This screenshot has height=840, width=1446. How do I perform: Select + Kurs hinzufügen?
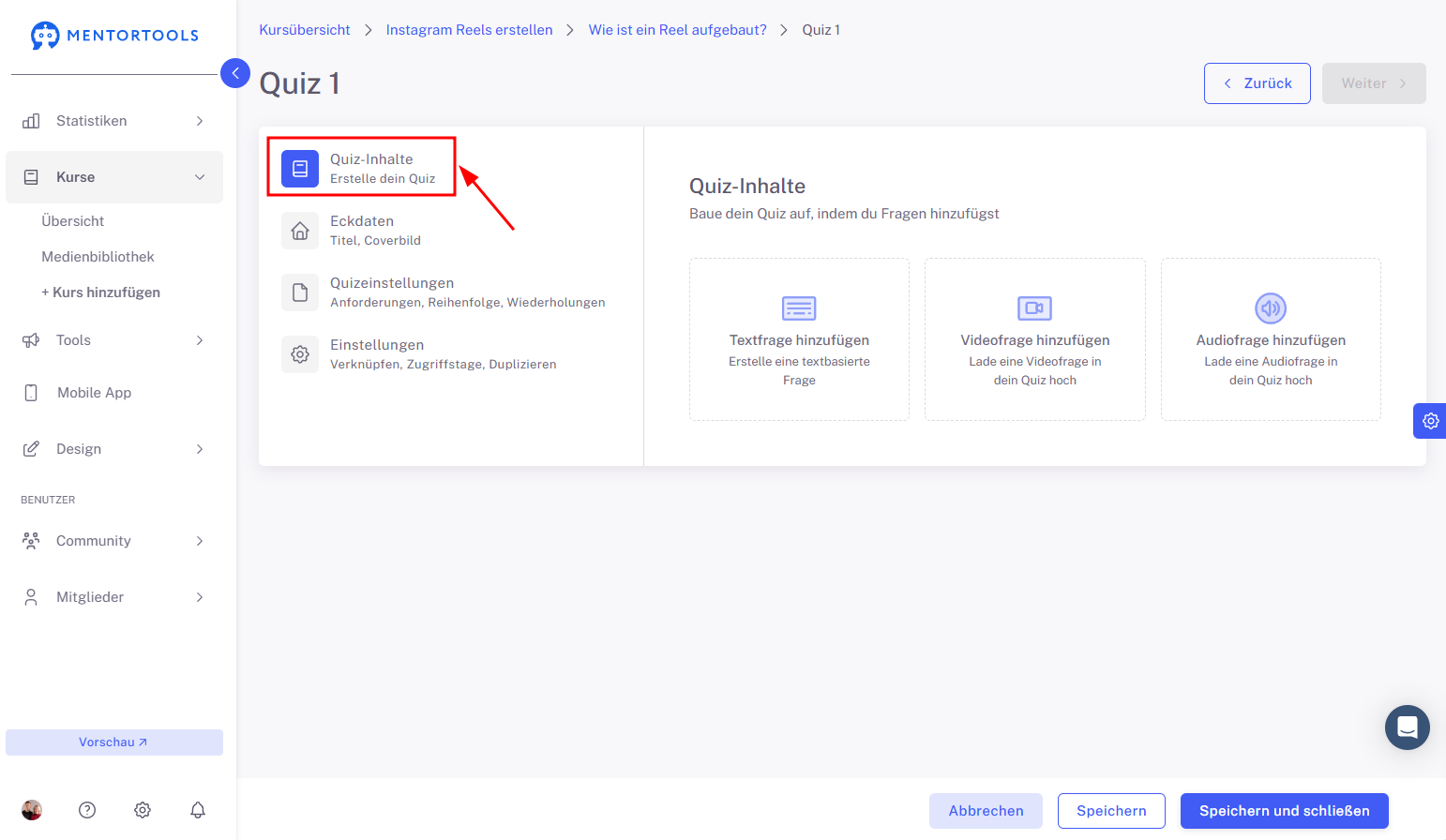(100, 292)
